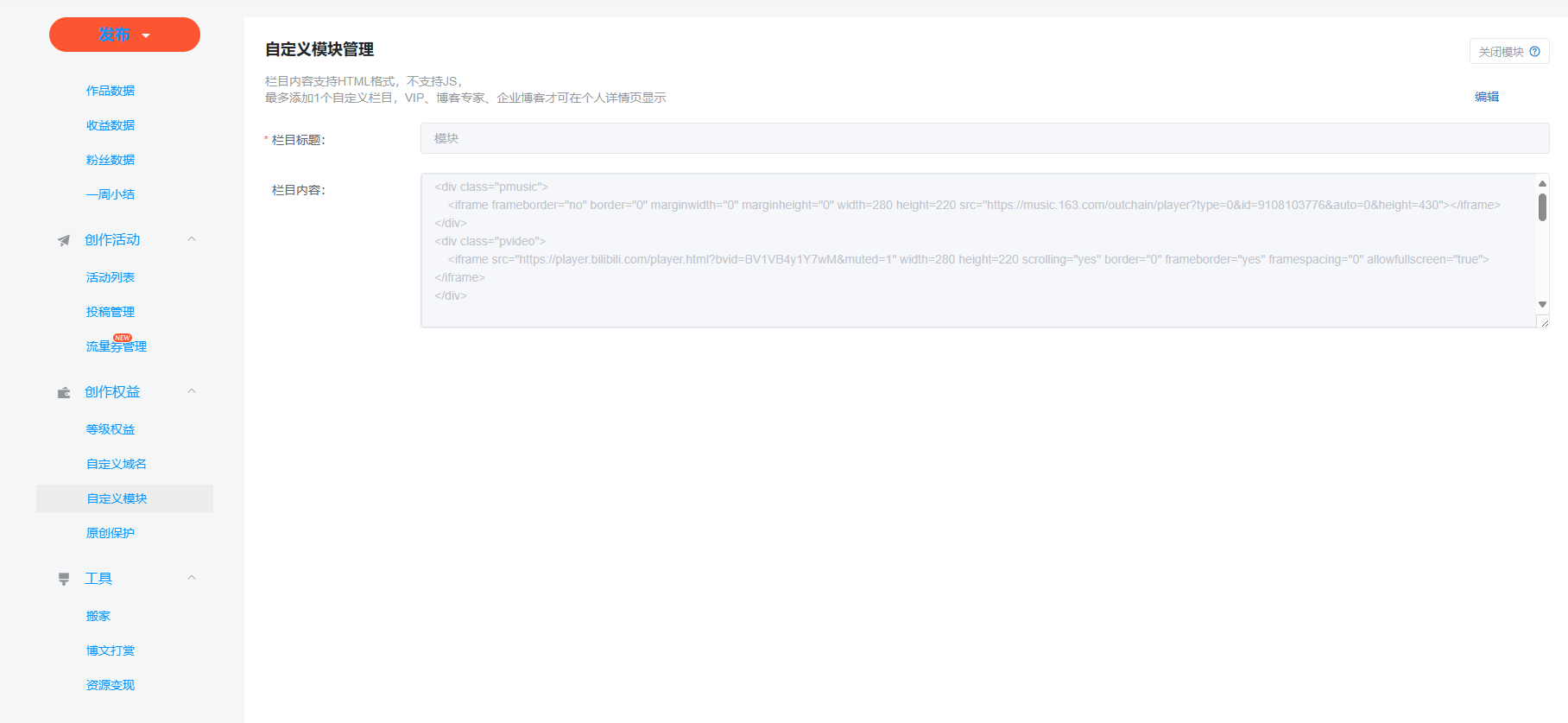Click the 关闭模块 button
The height and width of the screenshot is (723, 1568).
tap(1509, 51)
